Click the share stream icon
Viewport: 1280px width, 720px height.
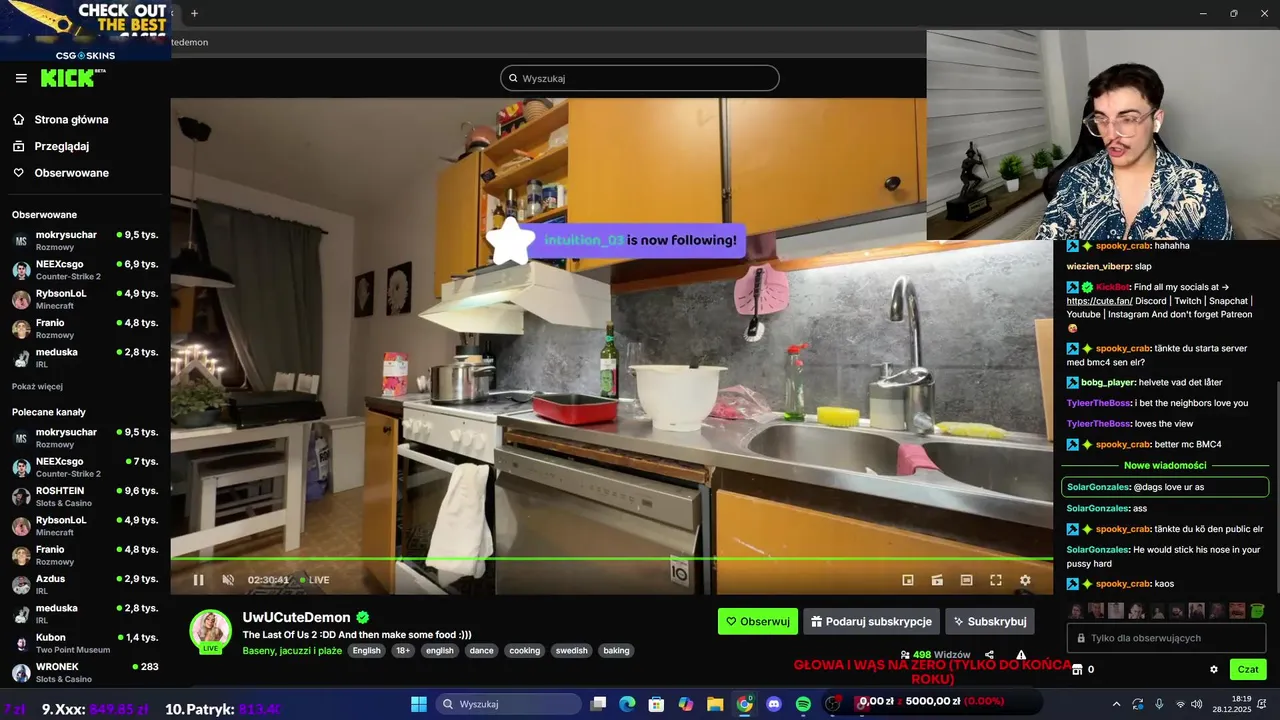pos(989,655)
